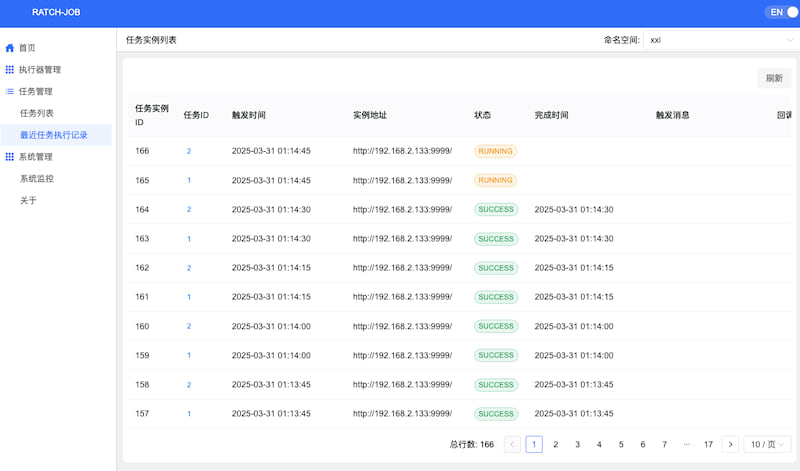
Task: Click the 总行数: 166 total count
Action: coord(472,444)
